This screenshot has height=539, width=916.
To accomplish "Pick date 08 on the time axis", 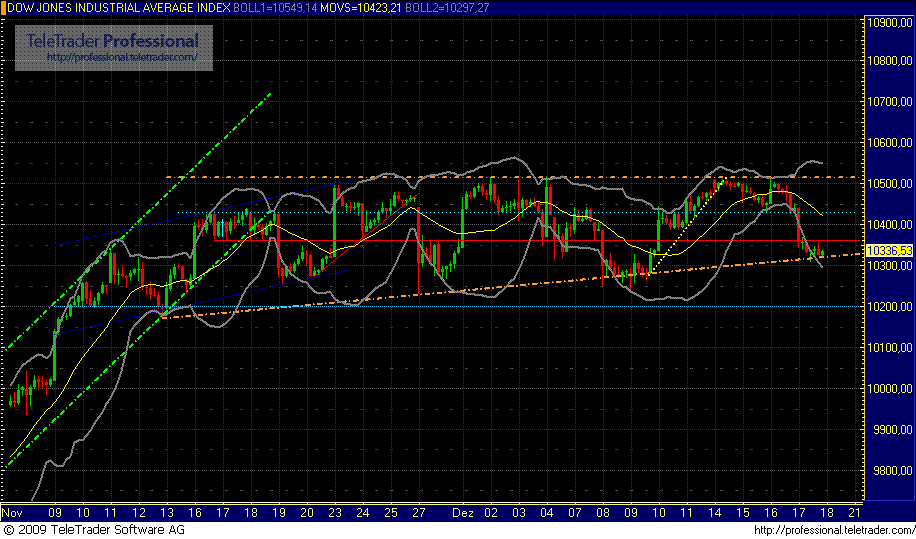I will (x=603, y=513).
